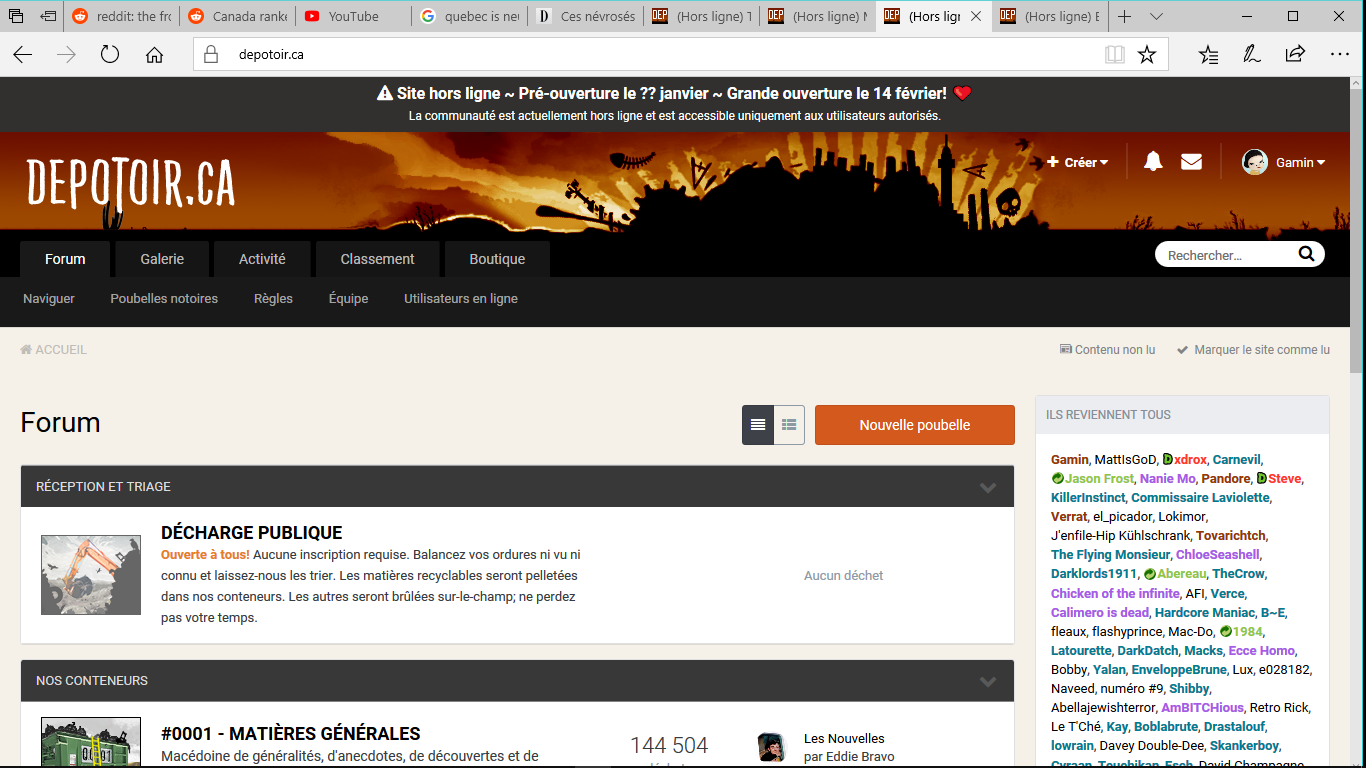The width and height of the screenshot is (1366, 768).
Task: Click the Contenu non lu link
Action: coord(1107,350)
